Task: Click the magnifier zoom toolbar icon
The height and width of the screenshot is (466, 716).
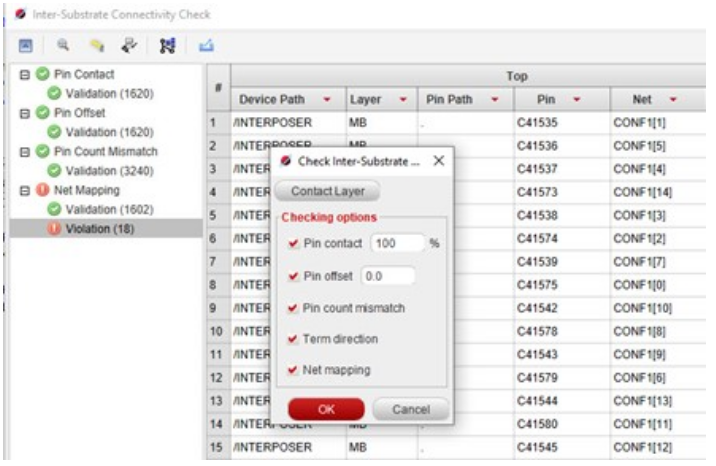Action: [62, 45]
